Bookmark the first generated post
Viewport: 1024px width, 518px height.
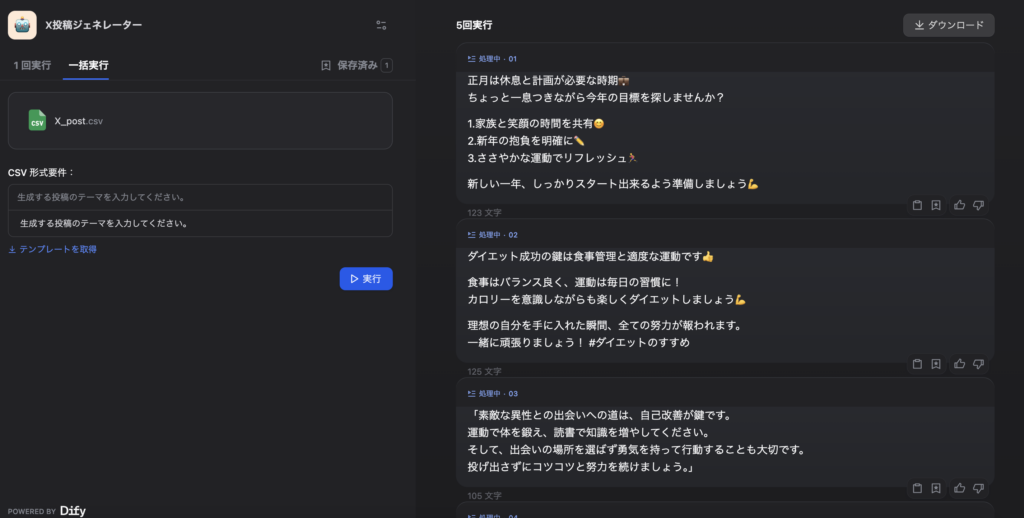(936, 205)
